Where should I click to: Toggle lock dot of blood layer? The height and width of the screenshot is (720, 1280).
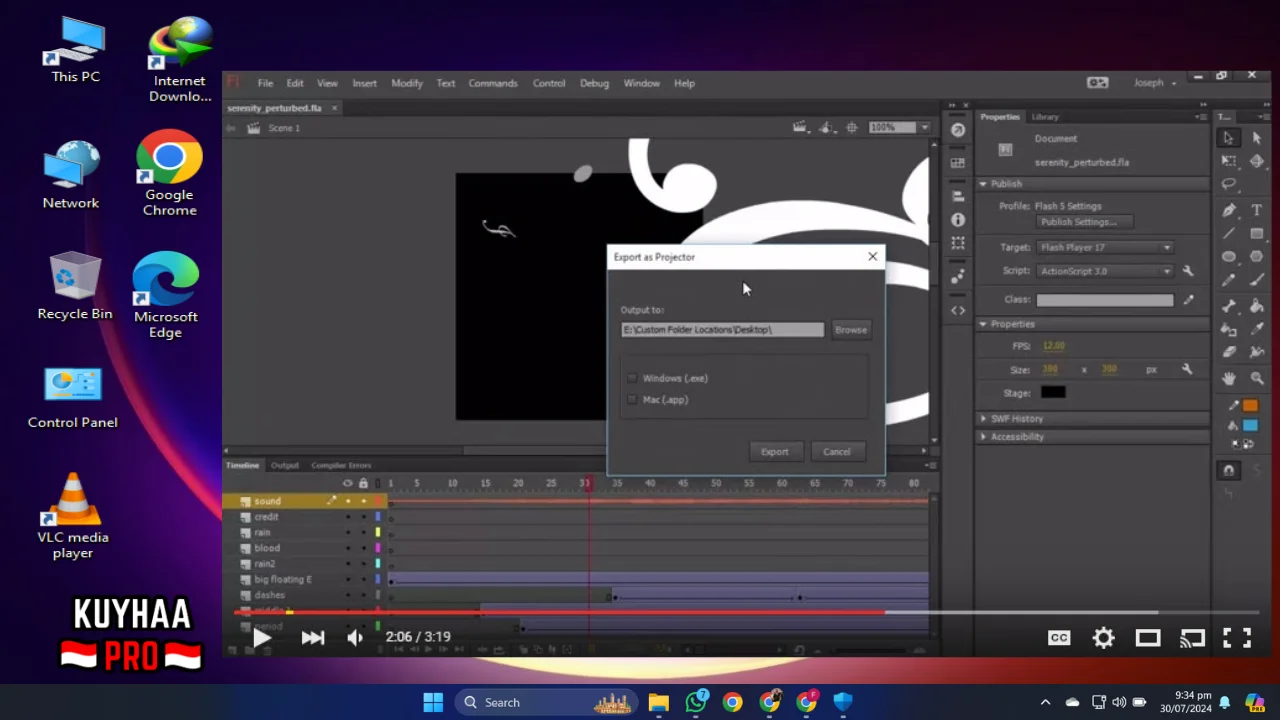tap(363, 548)
